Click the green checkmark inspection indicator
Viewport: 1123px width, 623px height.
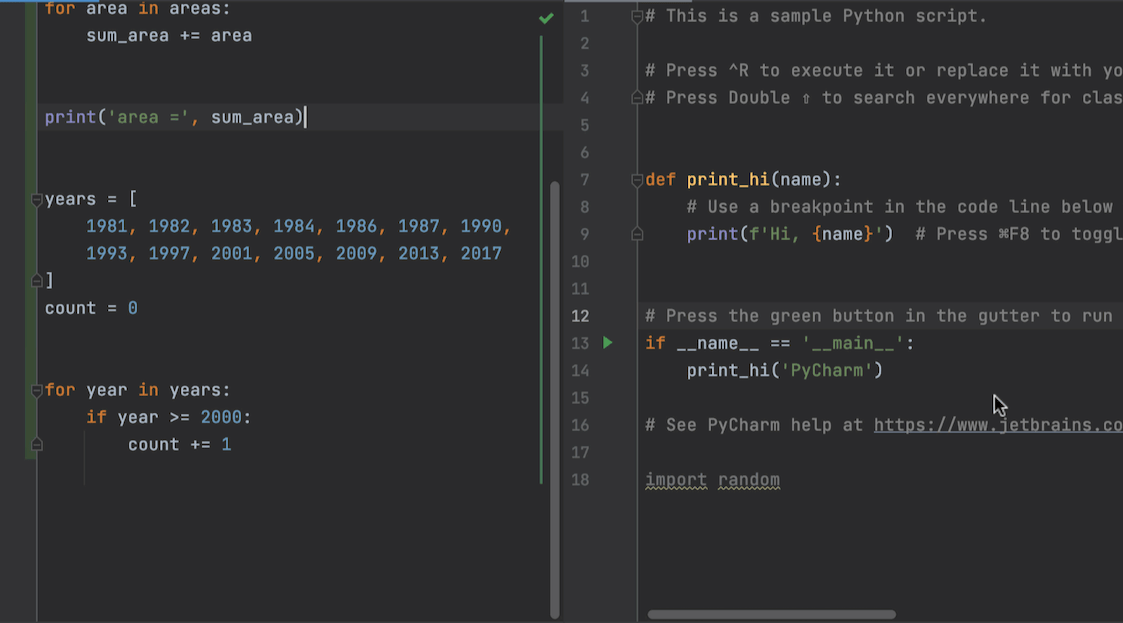(546, 17)
